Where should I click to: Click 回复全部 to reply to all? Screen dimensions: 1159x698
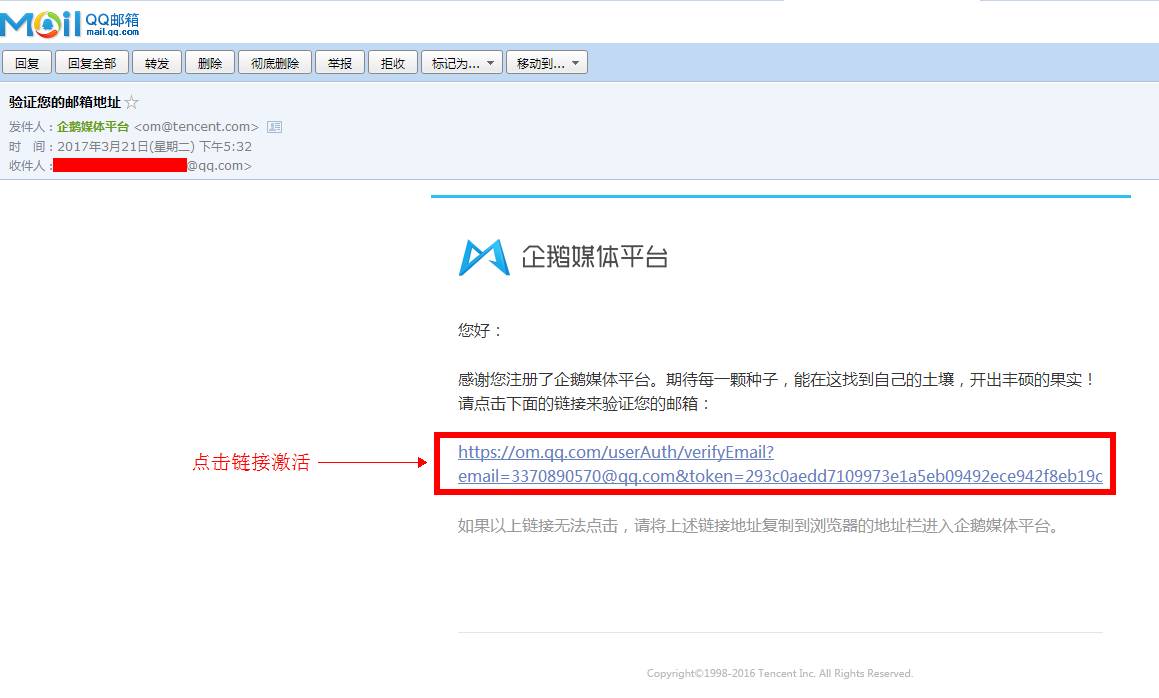click(x=91, y=62)
